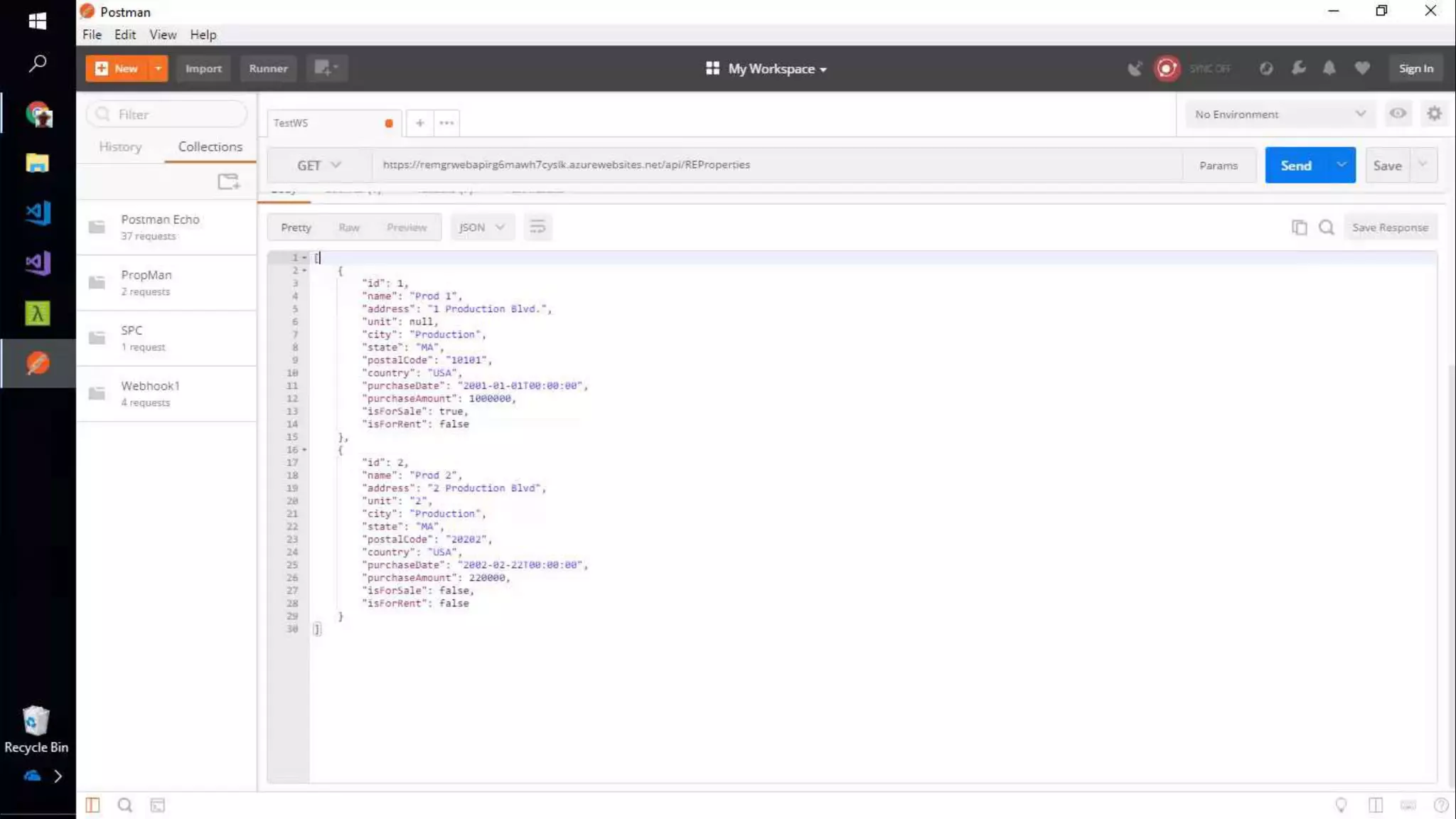Expand the No Environment dropdown

point(1280,114)
